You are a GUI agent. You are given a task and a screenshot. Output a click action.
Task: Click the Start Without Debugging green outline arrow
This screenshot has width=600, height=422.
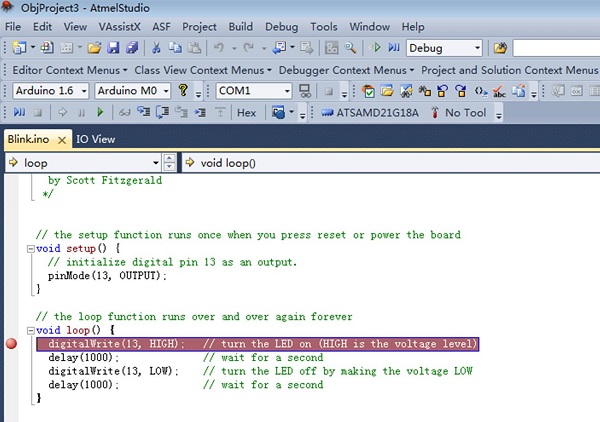tap(375, 47)
